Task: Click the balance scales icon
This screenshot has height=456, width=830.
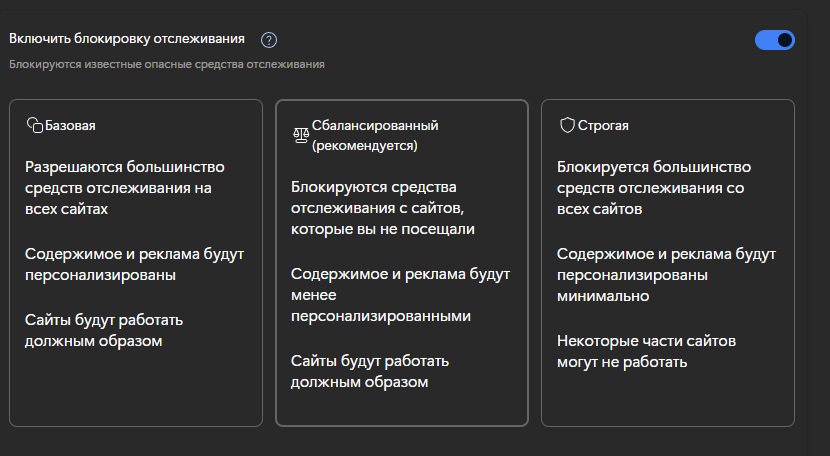Action: point(301,135)
